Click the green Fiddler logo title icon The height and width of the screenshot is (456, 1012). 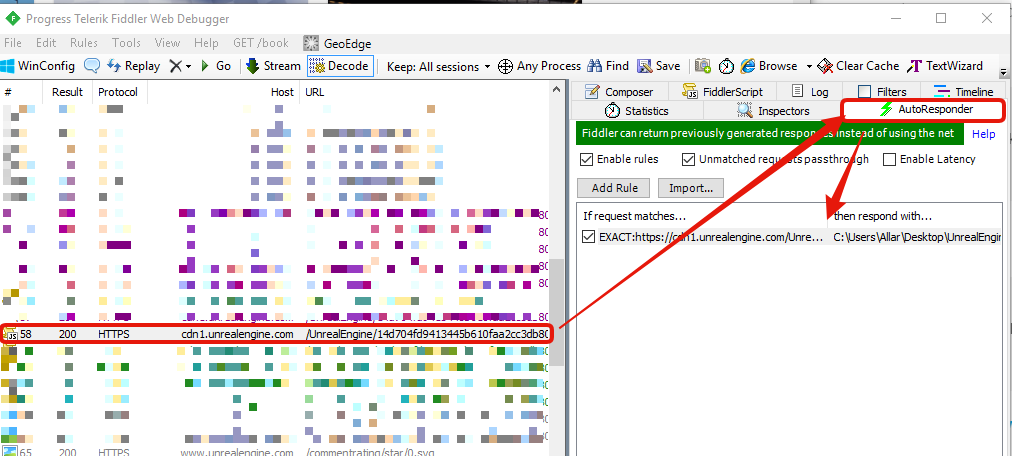[x=12, y=18]
